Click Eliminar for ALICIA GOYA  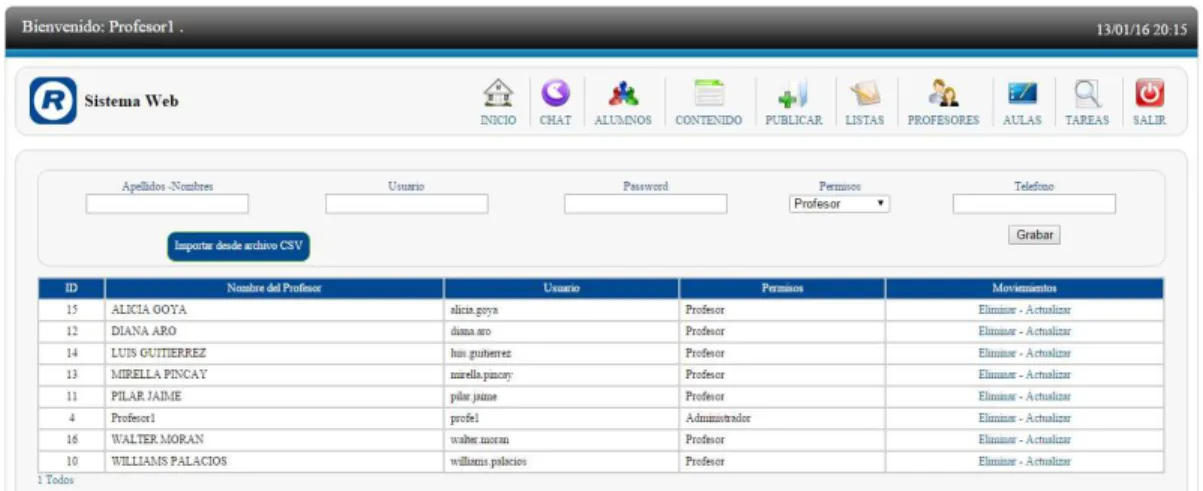pos(998,310)
